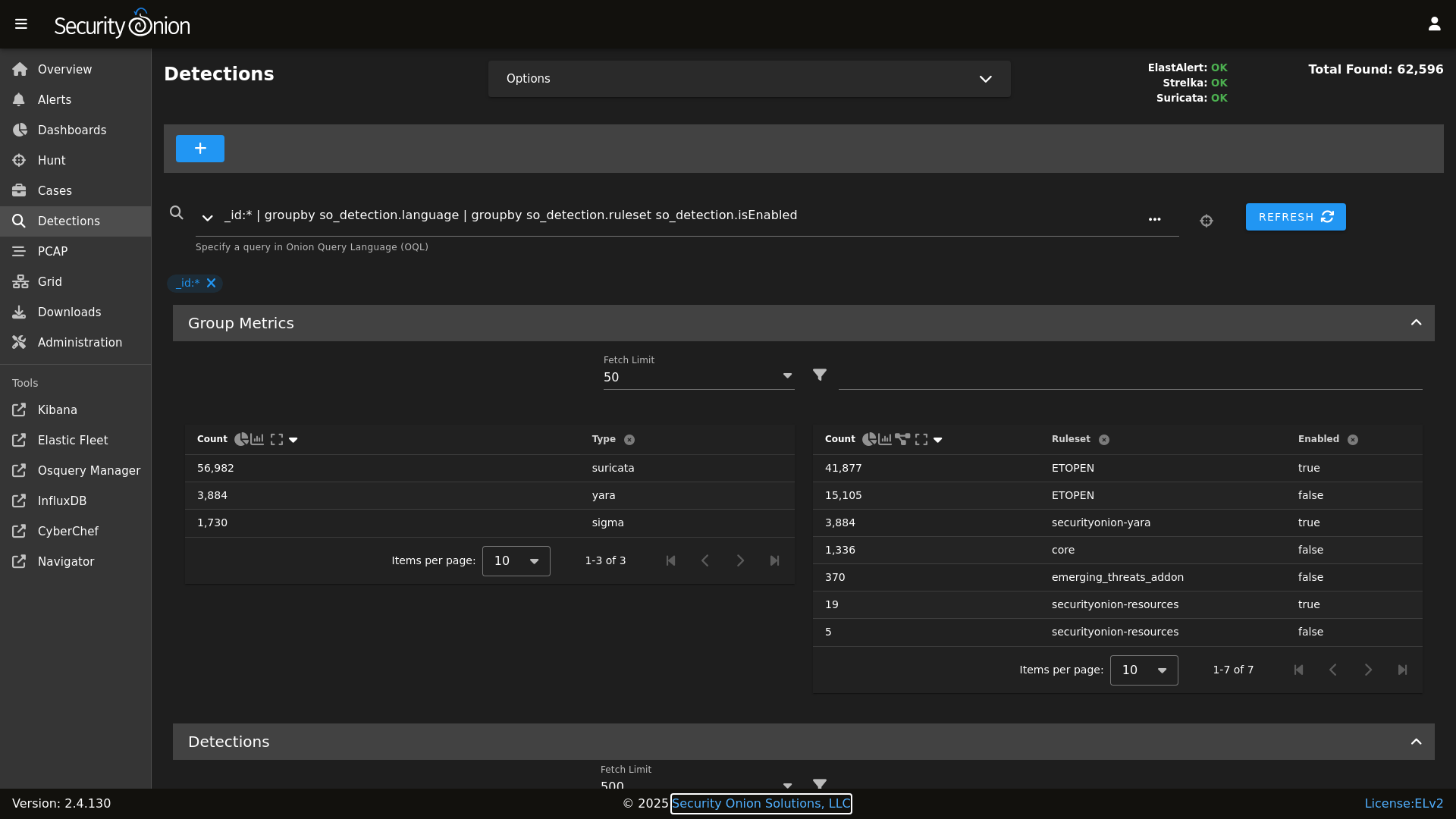Viewport: 1456px width, 819px height.
Task: Go to Alerts in sidebar
Action: click(55, 99)
